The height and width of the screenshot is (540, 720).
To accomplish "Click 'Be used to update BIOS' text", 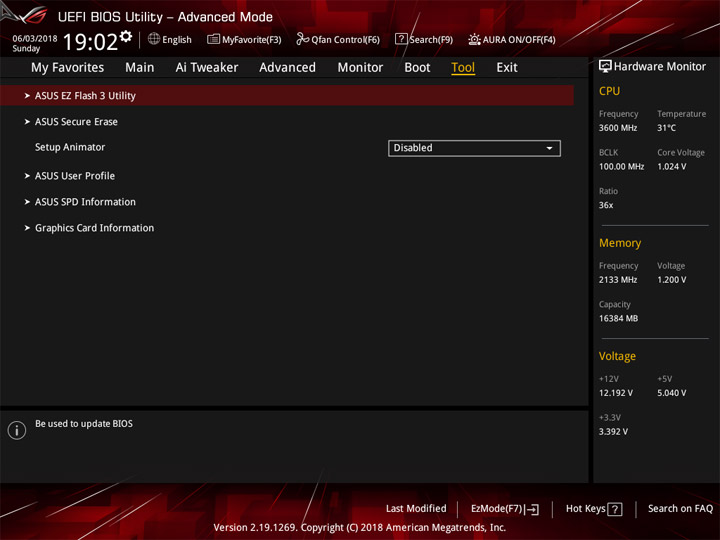I will [x=84, y=424].
